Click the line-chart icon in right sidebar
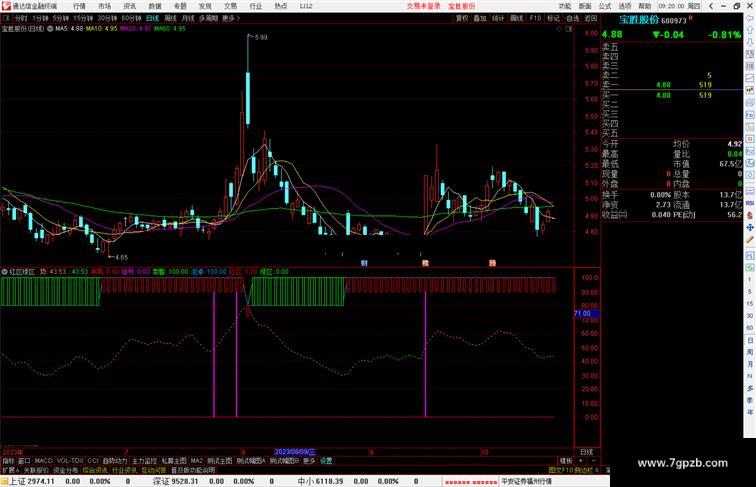 (750, 78)
